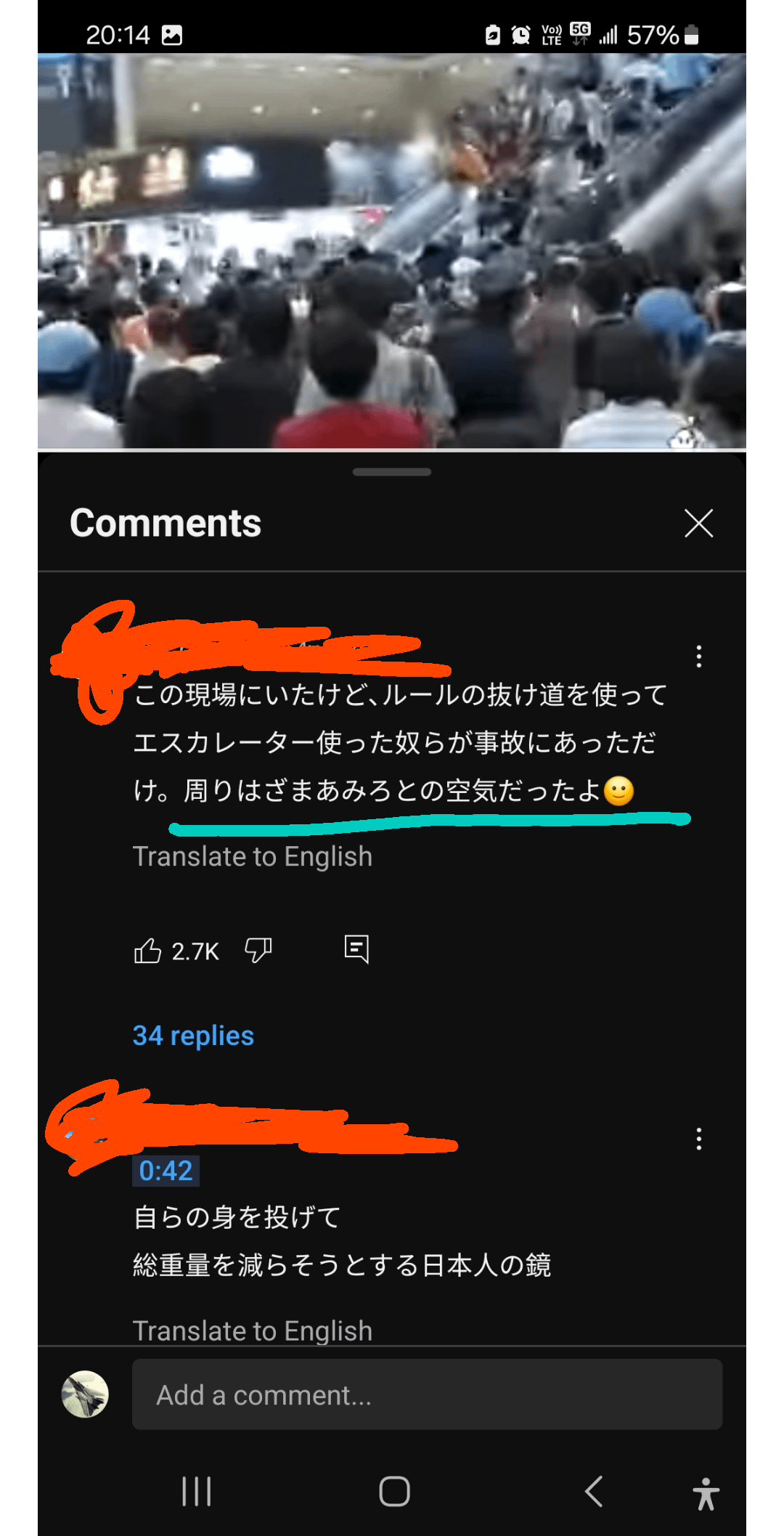Open Android recent apps button
784x1536 pixels.
[x=196, y=1492]
